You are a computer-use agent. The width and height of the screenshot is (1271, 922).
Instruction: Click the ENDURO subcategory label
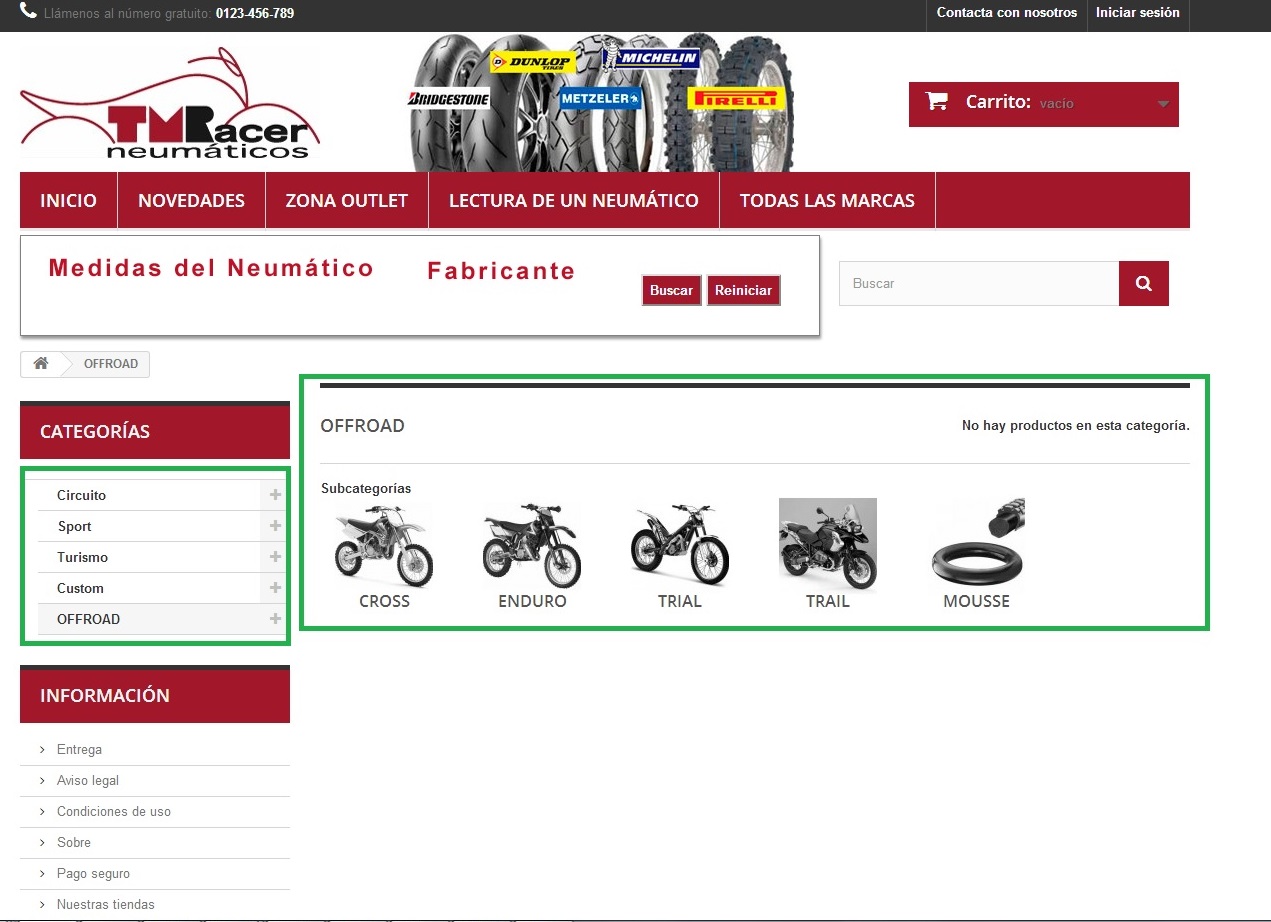[532, 601]
